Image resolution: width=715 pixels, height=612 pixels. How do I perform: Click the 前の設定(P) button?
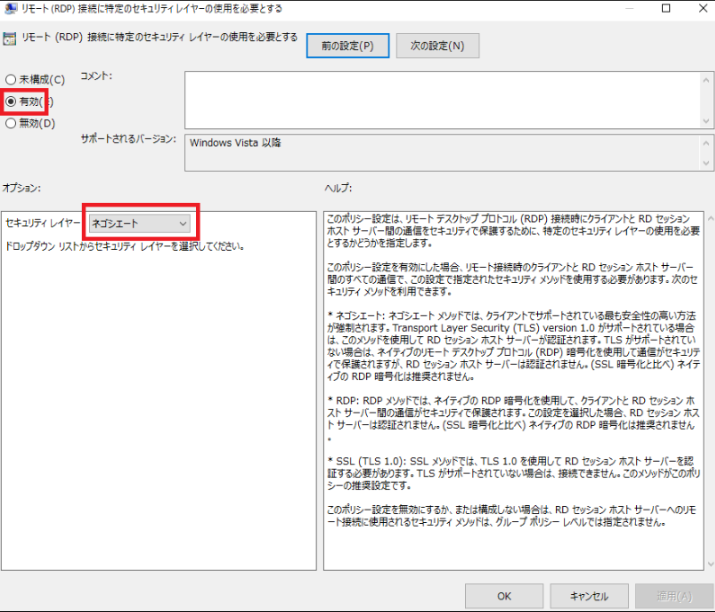tap(347, 46)
